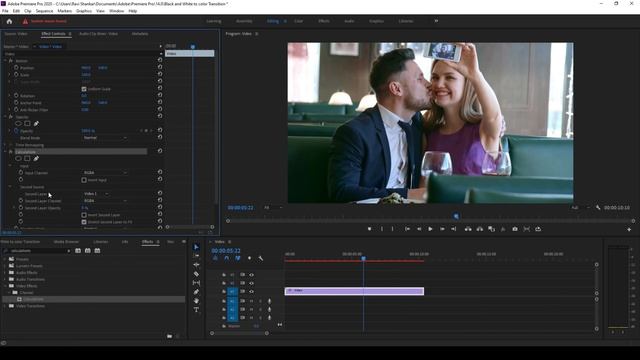Switch to the Media Browser tab
The image size is (640, 360).
click(x=66, y=242)
